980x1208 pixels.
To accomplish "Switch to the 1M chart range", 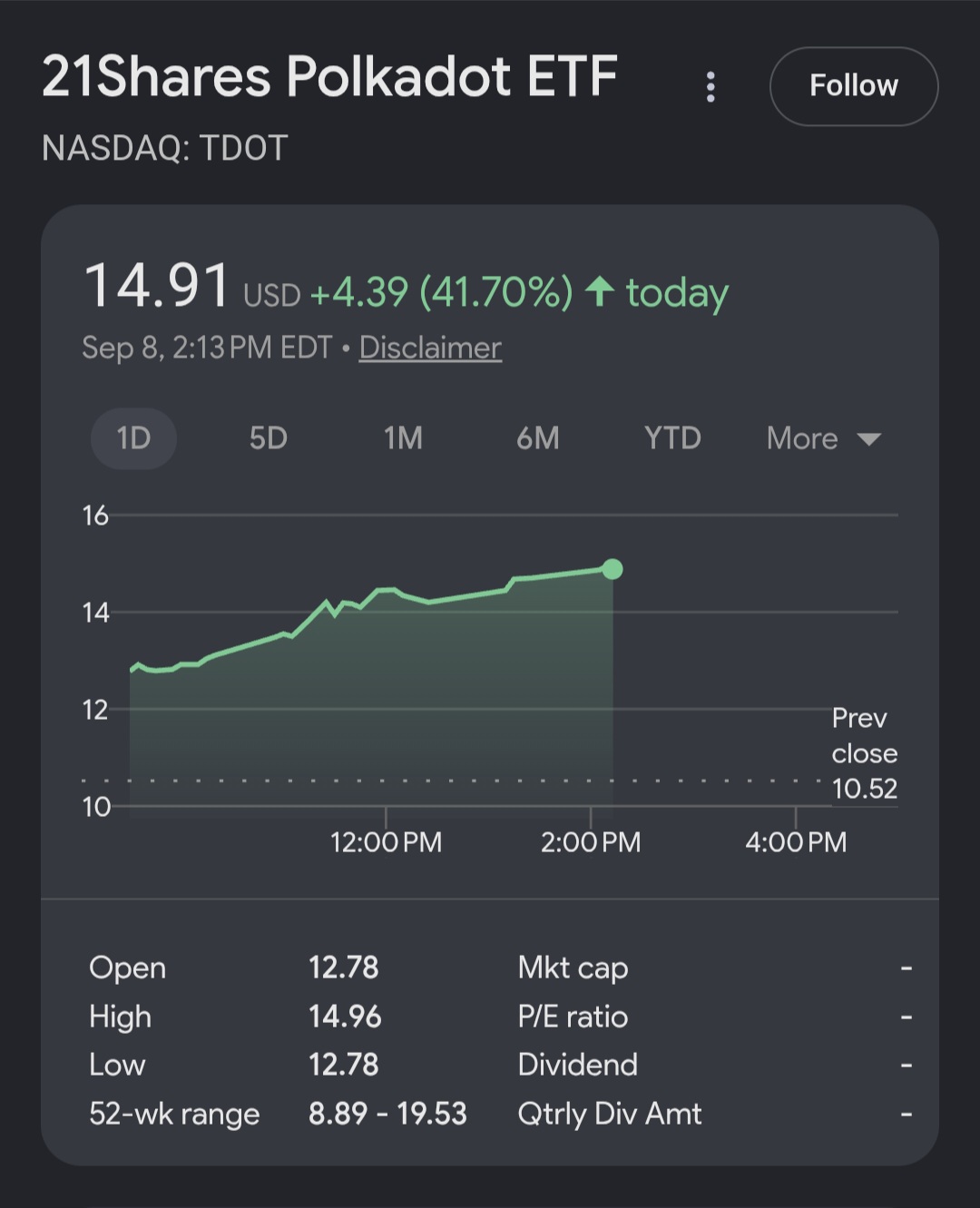I will (x=403, y=438).
